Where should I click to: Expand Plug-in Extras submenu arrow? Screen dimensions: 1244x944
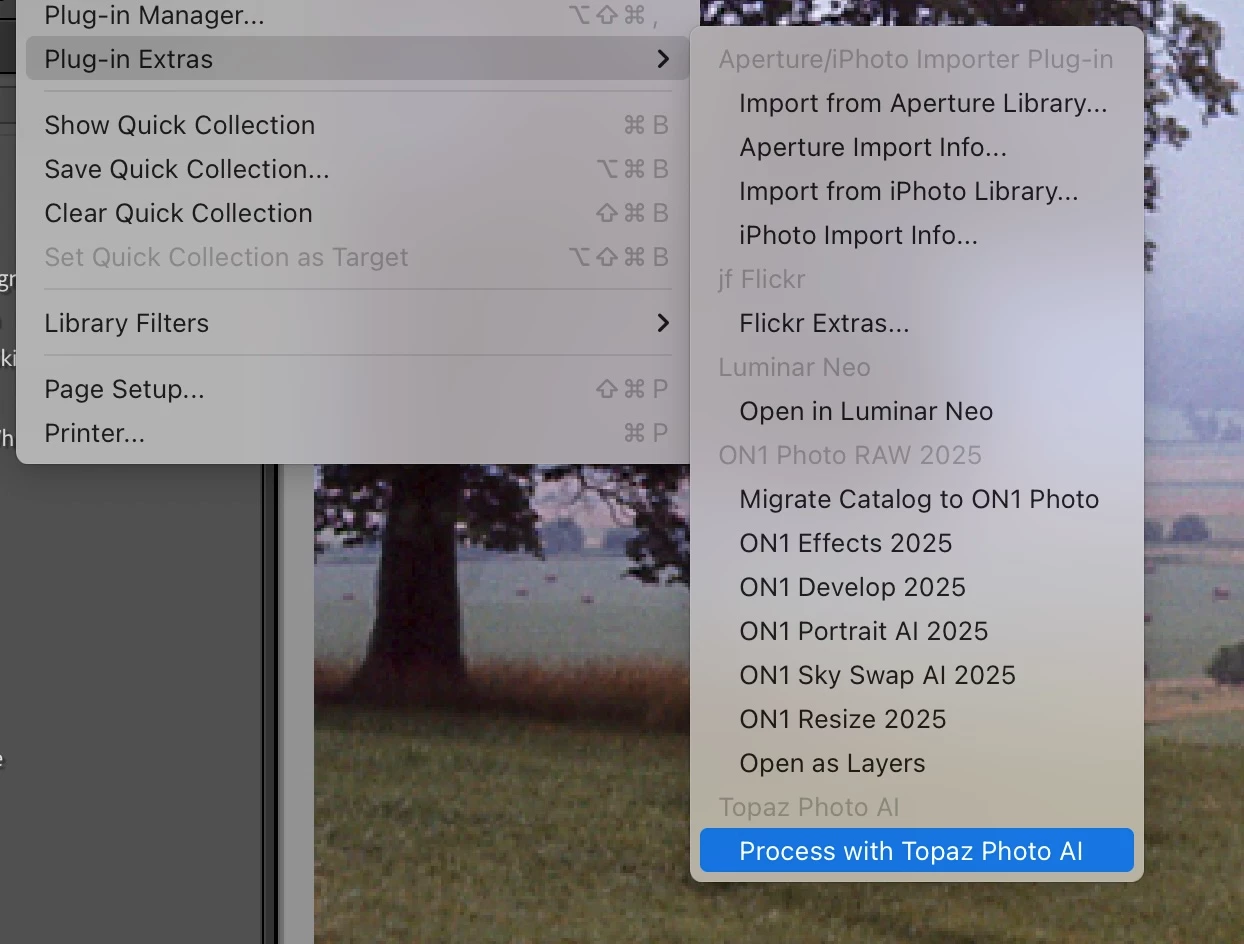(x=663, y=59)
